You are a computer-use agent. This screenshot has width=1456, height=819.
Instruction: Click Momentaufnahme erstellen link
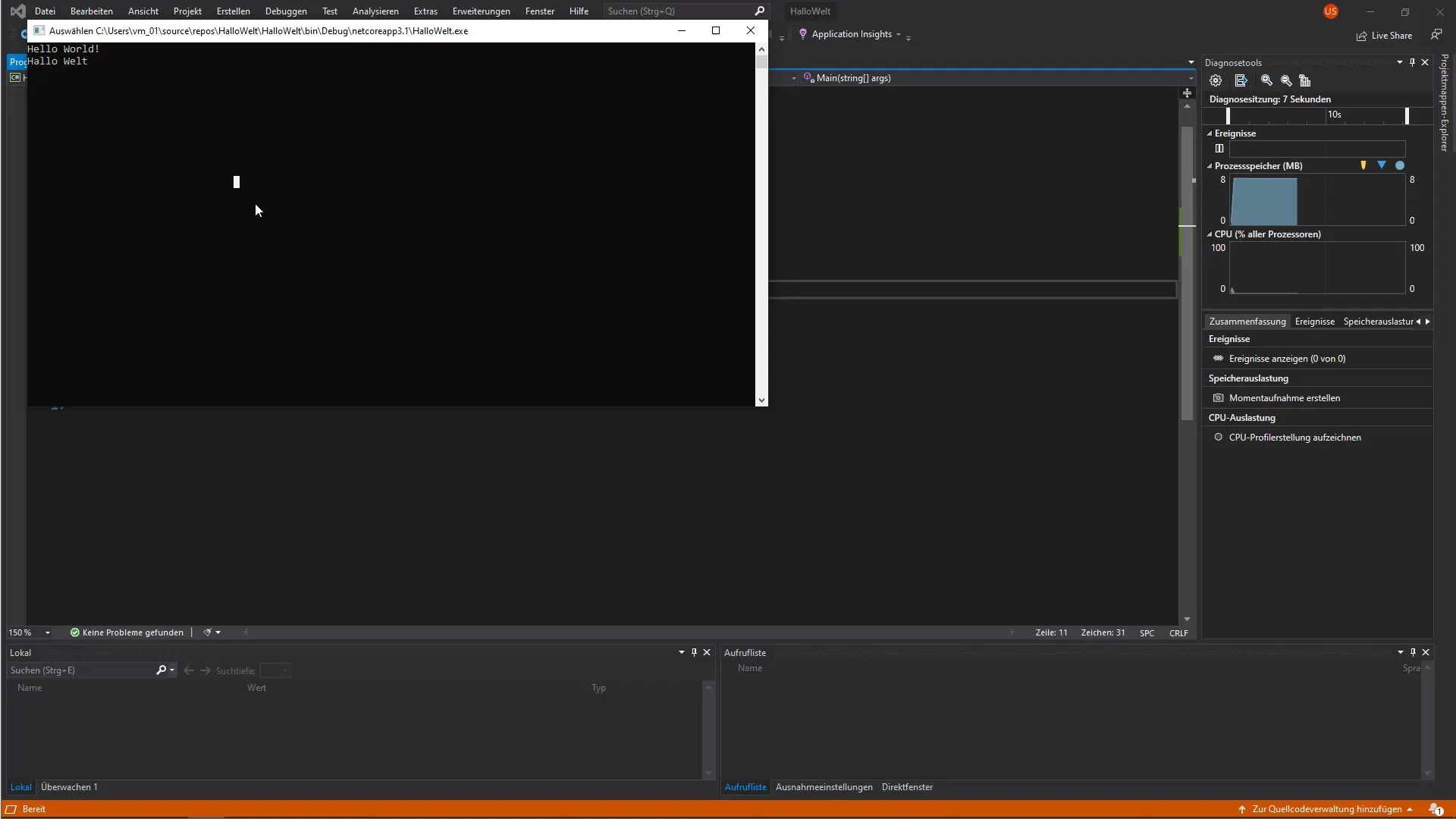[1284, 398]
